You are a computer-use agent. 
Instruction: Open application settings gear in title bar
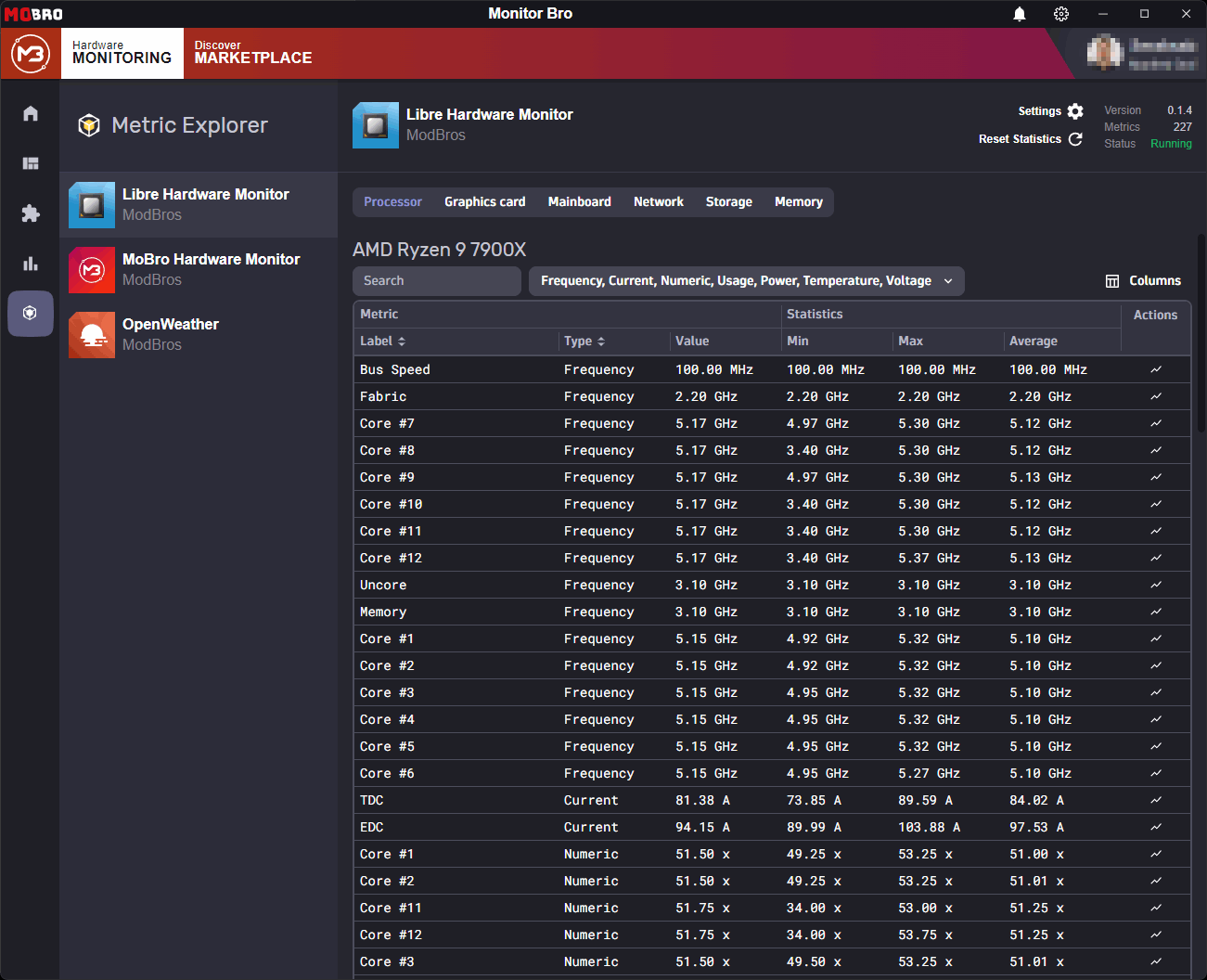point(1061,14)
